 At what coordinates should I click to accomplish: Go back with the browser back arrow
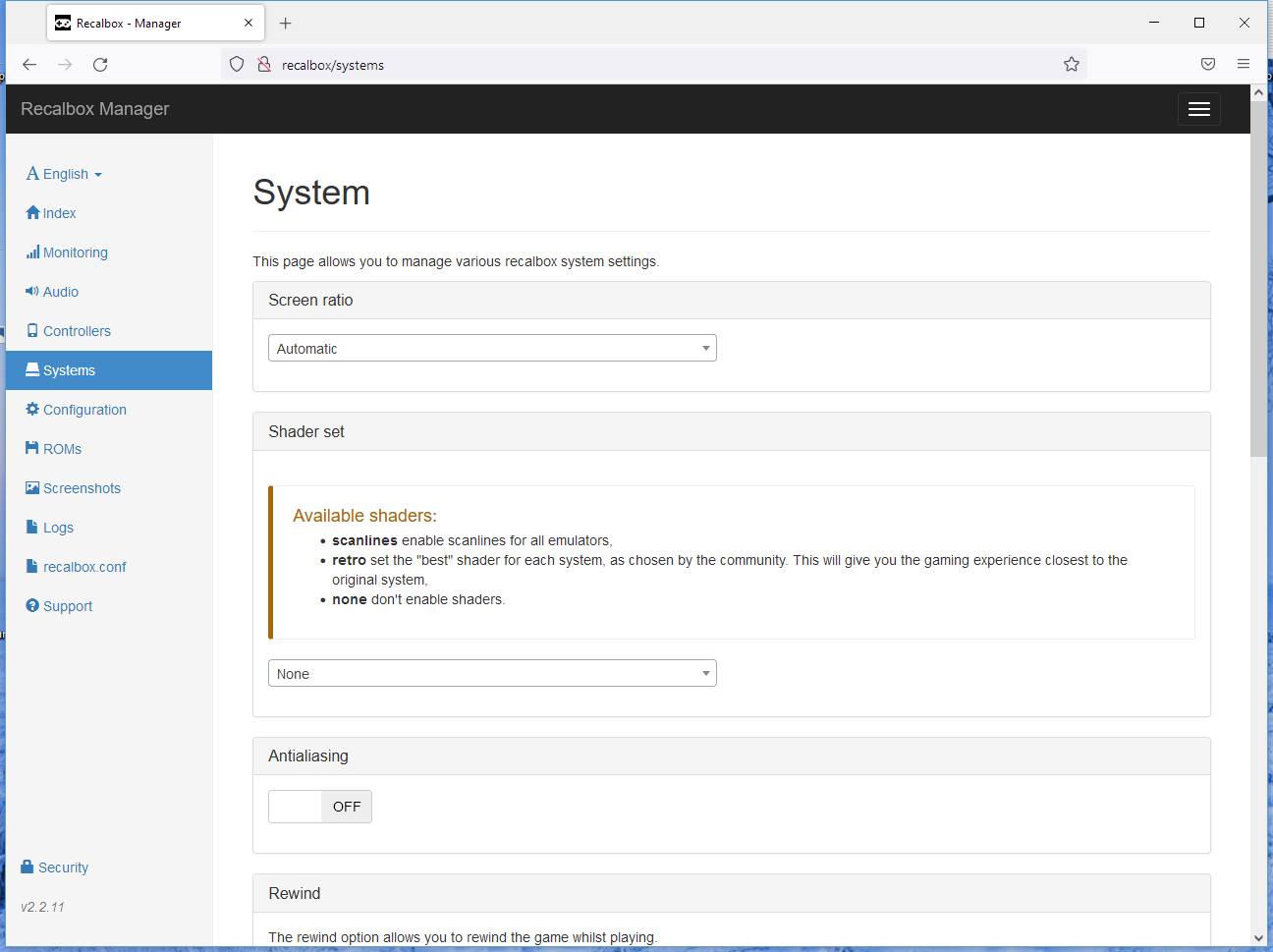(x=29, y=65)
